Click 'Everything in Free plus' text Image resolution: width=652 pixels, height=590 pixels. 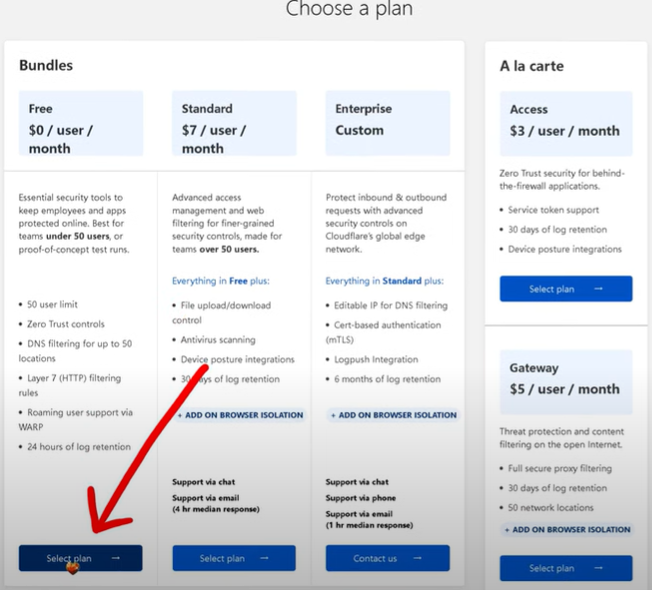click(221, 281)
